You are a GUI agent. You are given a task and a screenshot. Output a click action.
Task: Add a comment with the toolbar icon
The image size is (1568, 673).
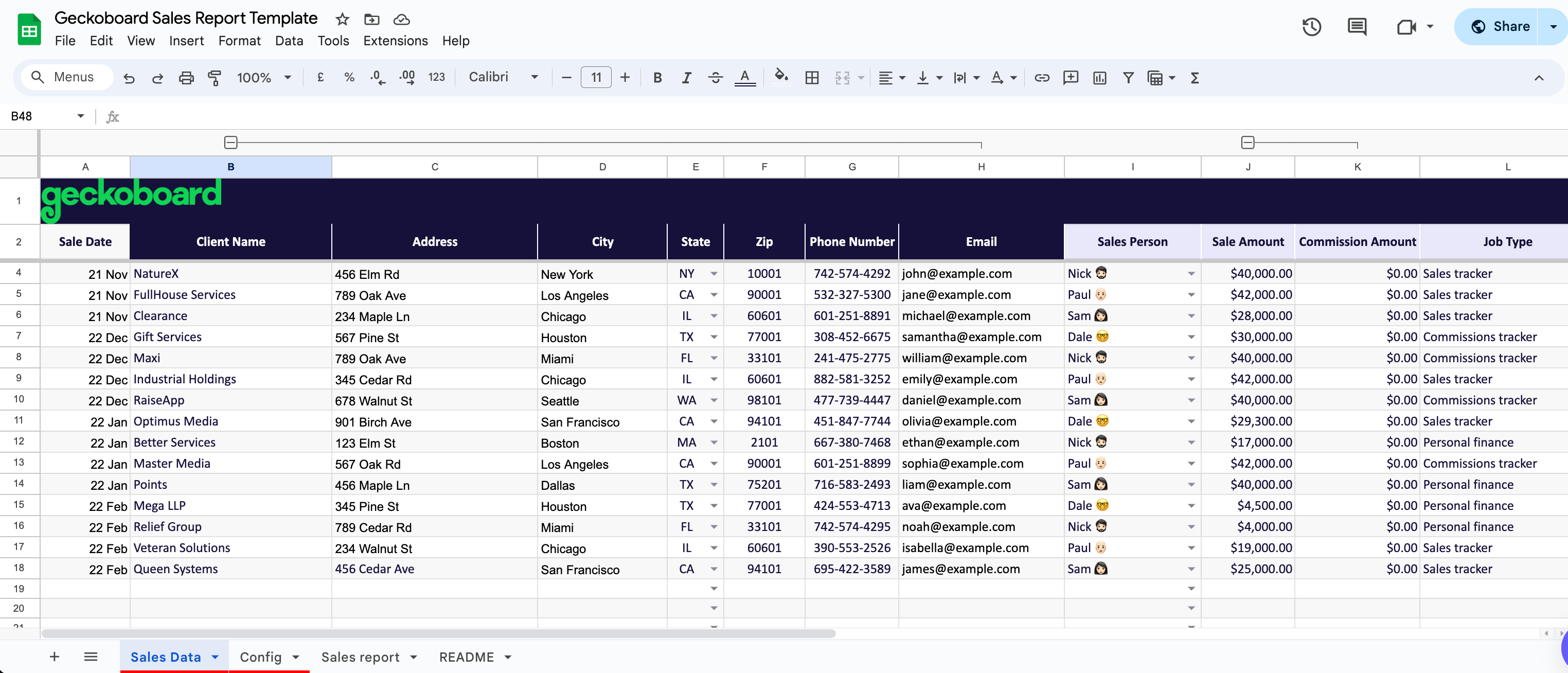click(x=1357, y=26)
